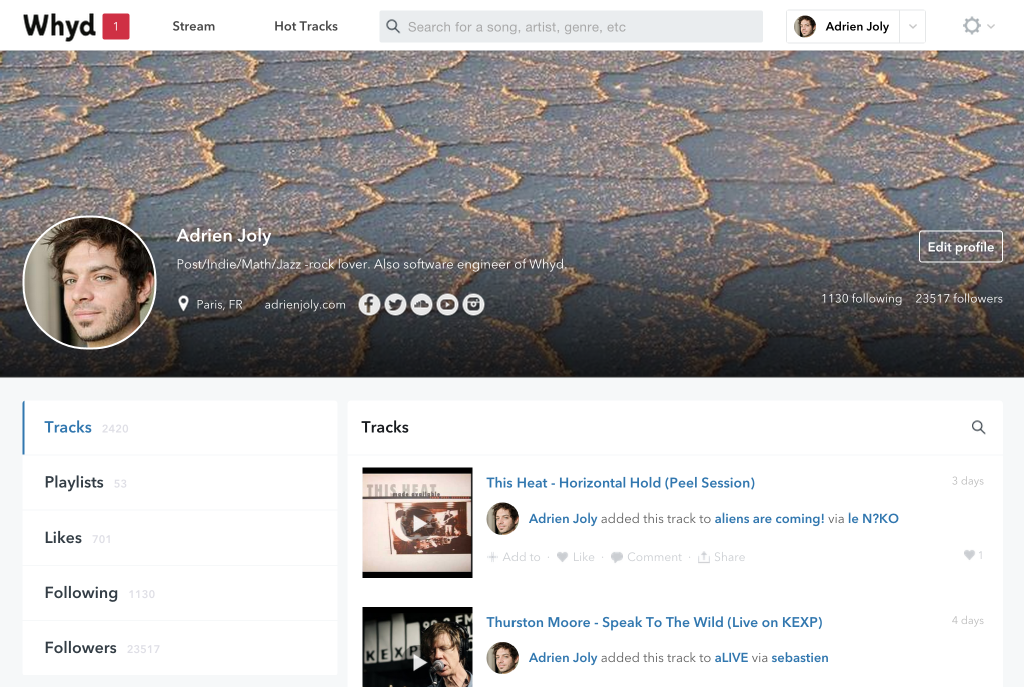This screenshot has width=1024, height=687.
Task: Select the Likes tab
Action: click(180, 538)
